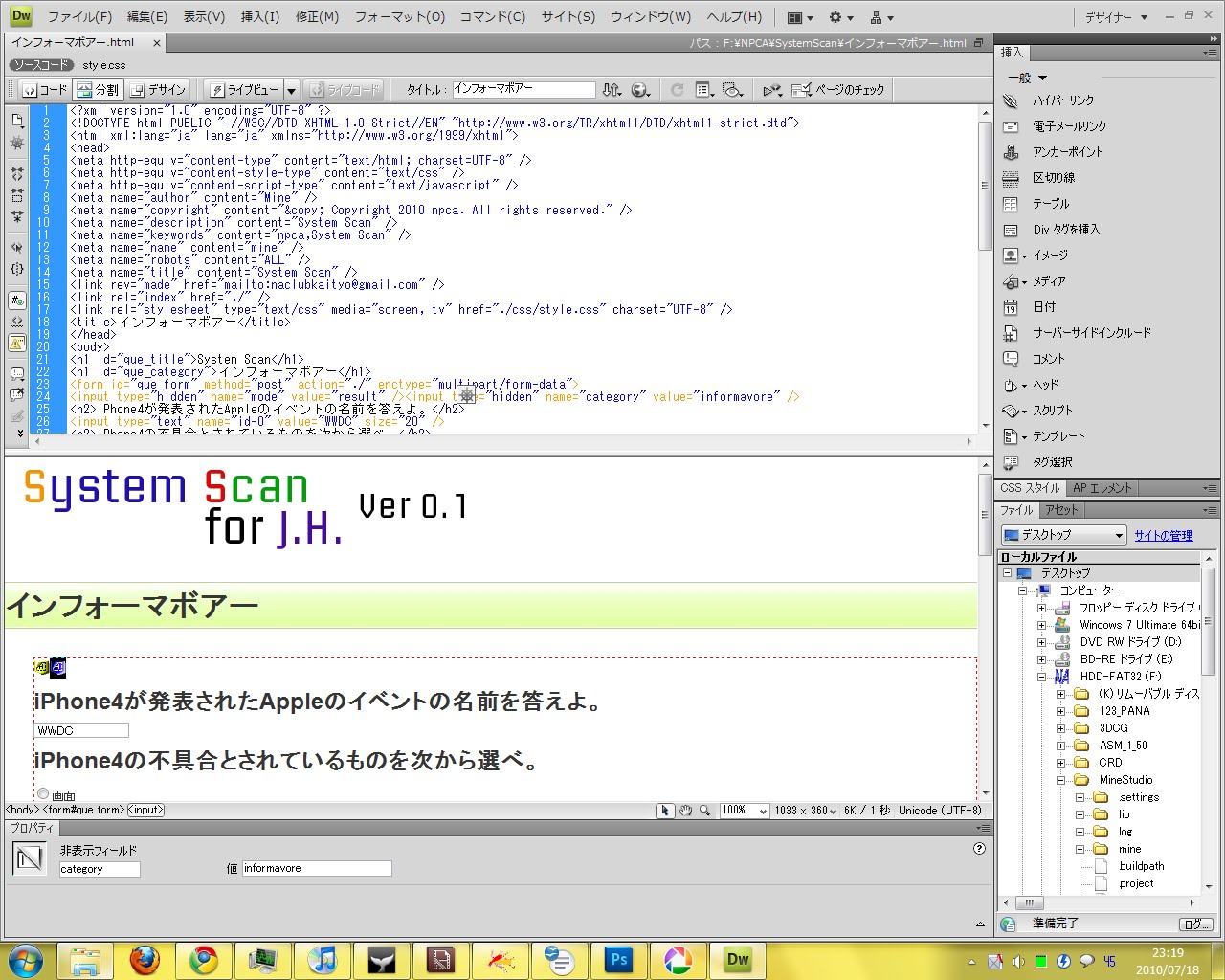
Task: Click the hidden field name box 'category'
Action: [x=100, y=869]
